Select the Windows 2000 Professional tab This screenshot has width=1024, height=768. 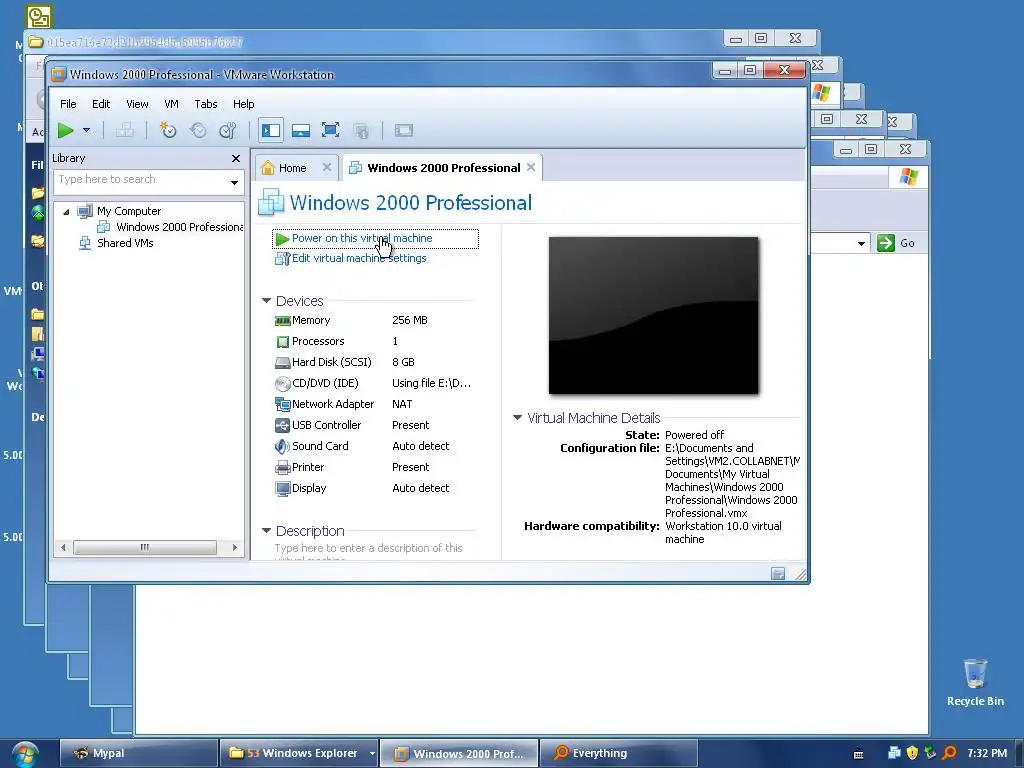point(443,168)
